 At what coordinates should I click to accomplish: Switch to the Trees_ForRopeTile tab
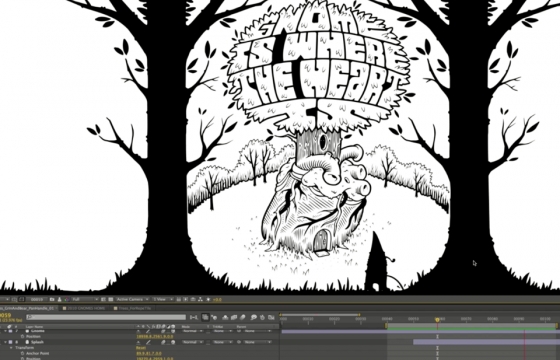(x=132, y=308)
